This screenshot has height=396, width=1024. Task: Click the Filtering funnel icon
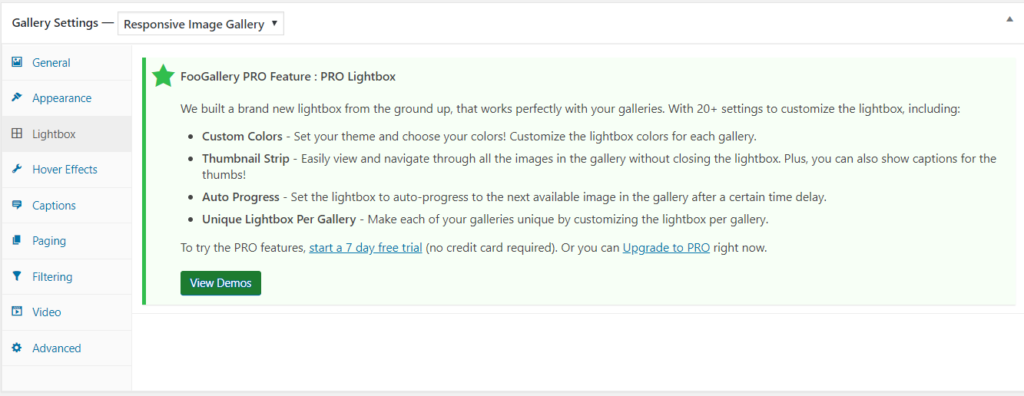(x=17, y=276)
